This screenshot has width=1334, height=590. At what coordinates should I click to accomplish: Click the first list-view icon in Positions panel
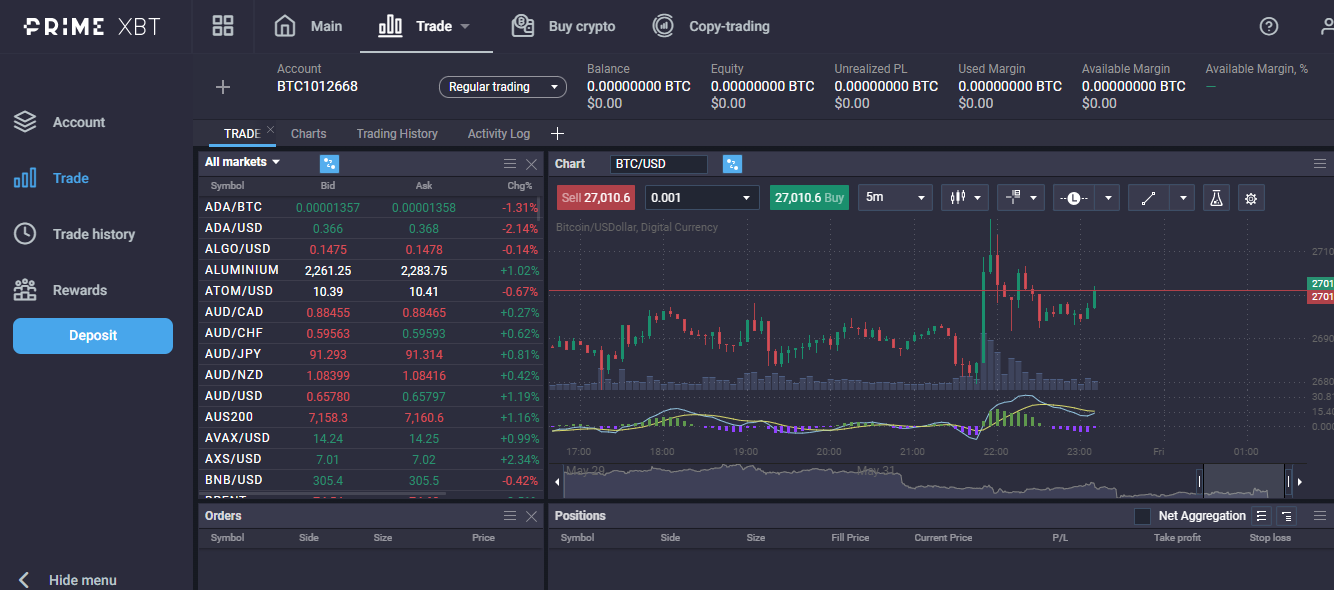pyautogui.click(x=1262, y=516)
